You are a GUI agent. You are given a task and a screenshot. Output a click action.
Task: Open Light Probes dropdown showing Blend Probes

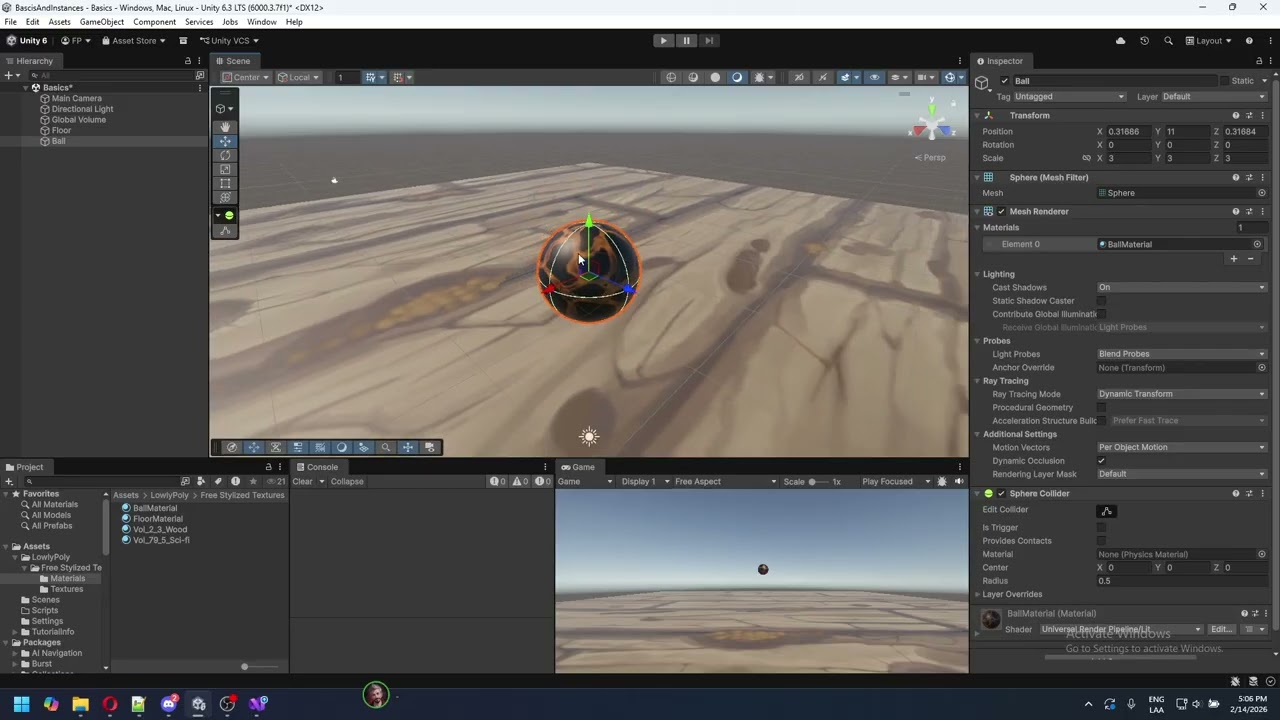coord(1182,354)
